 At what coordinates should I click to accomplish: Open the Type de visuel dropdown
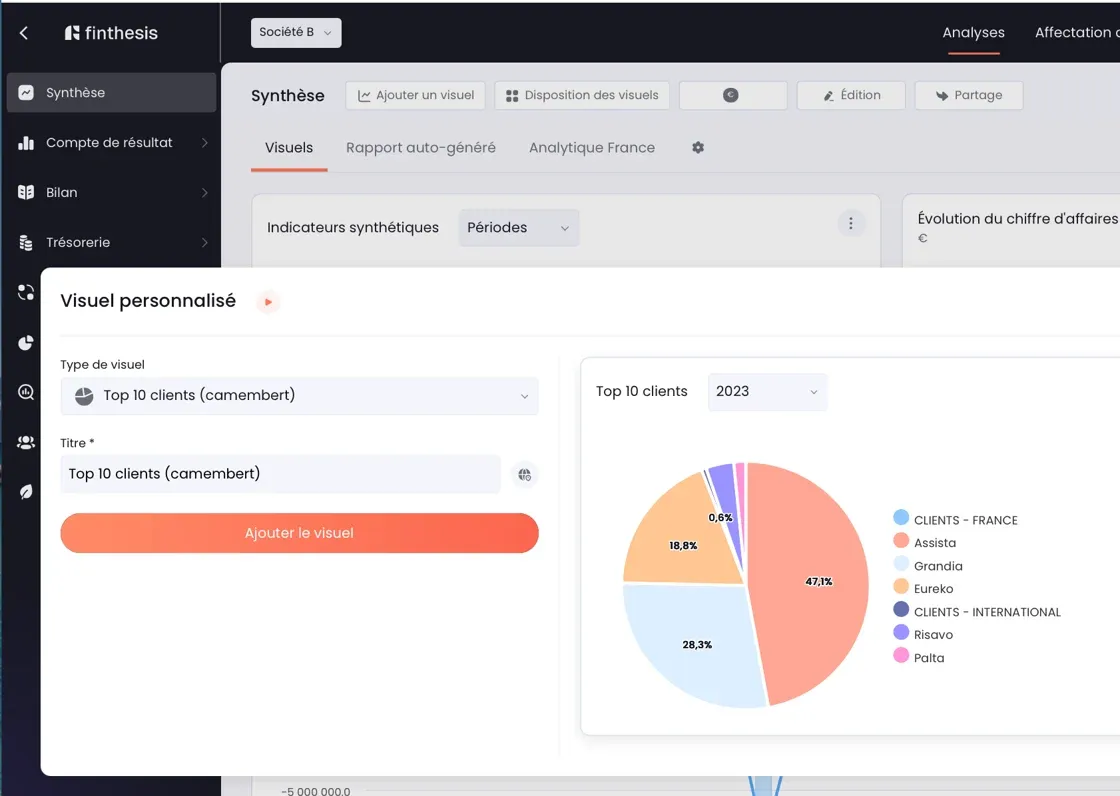click(299, 396)
